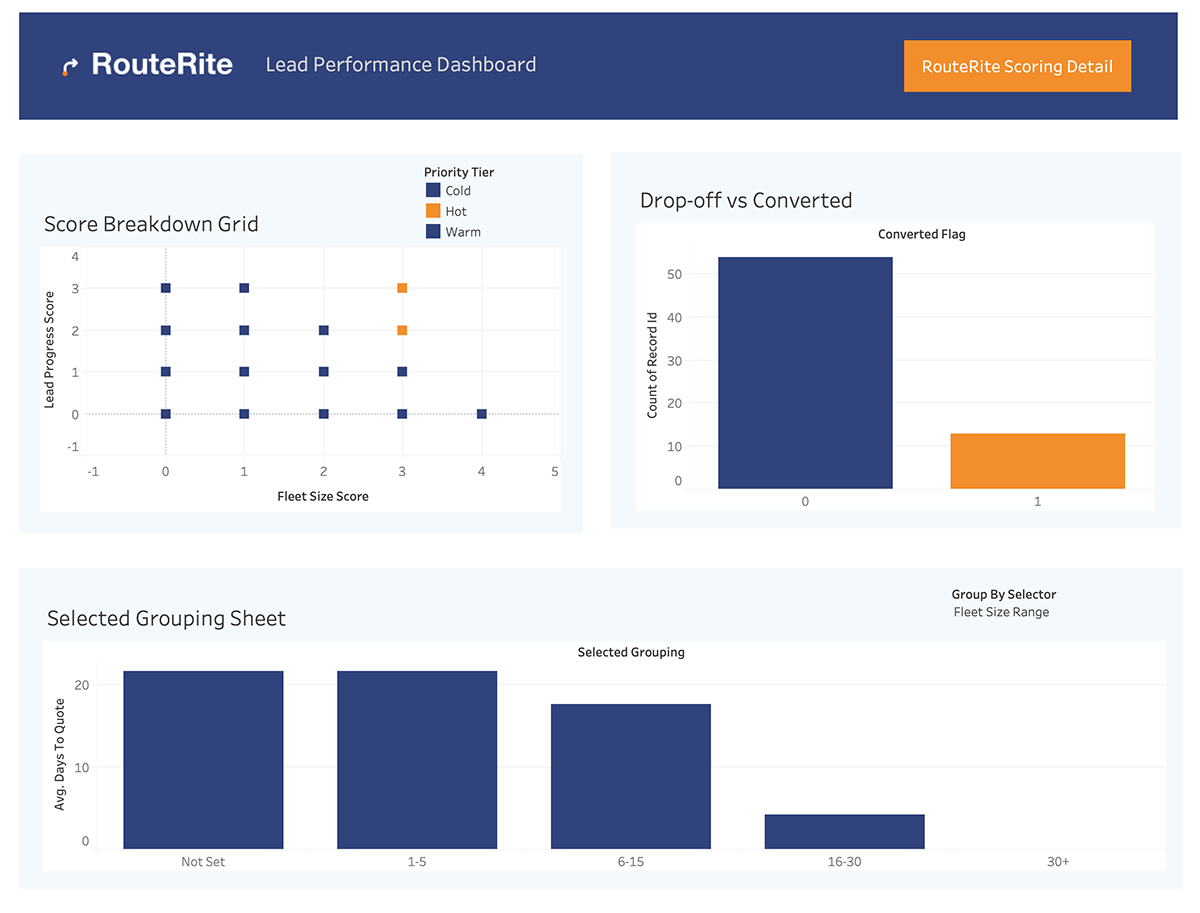Click orange point at fleet 3, progress 2
This screenshot has width=1200, height=913.
pos(402,330)
